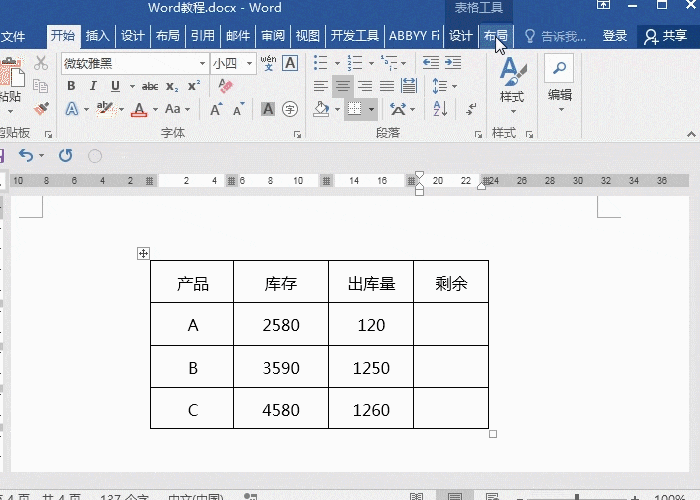Open underline style dropdown arrow
700x500 pixels.
click(132, 86)
